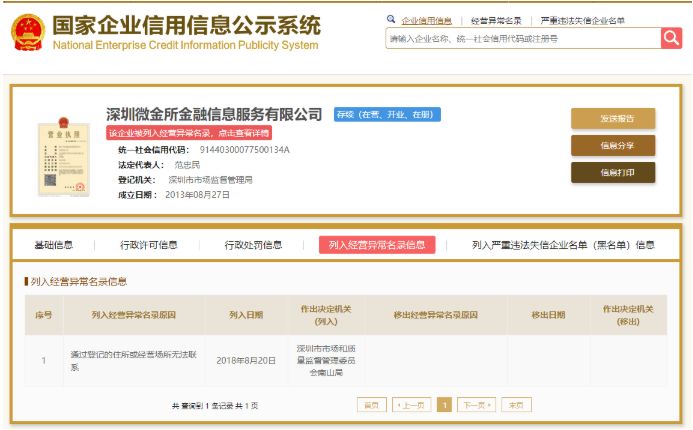This screenshot has height=430, width=693.
Task: Switch to the 行政处罚信息 tab
Action: [253, 245]
